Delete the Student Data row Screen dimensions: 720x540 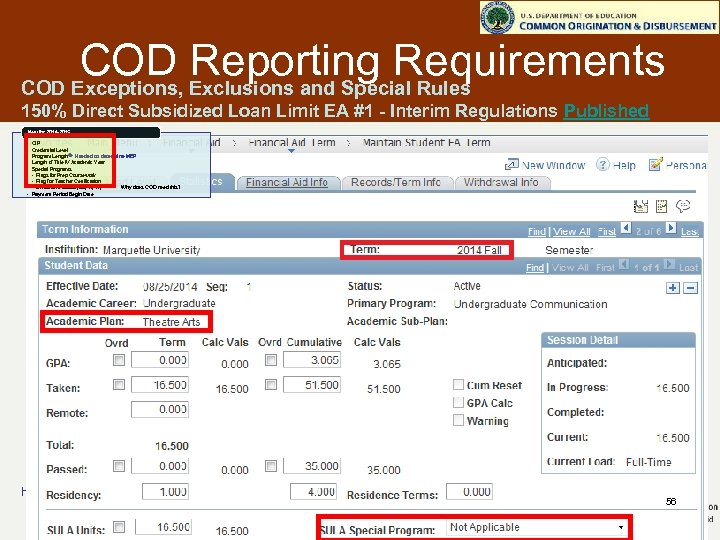(x=691, y=288)
